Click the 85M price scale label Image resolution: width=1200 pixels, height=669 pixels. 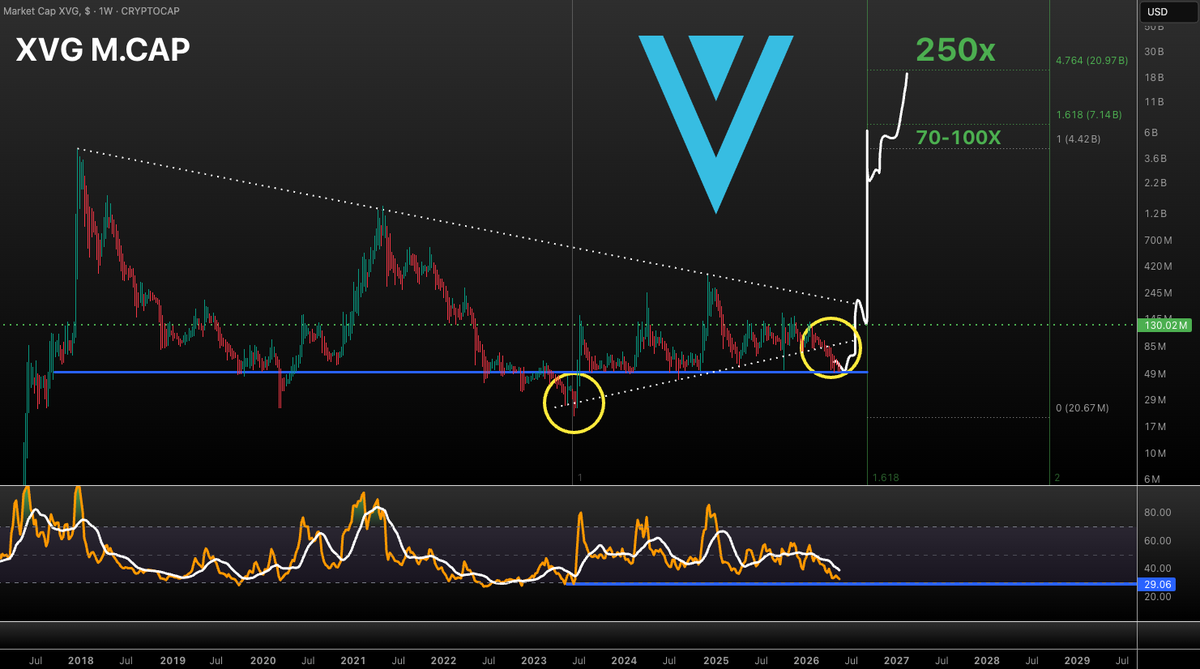click(x=1155, y=347)
